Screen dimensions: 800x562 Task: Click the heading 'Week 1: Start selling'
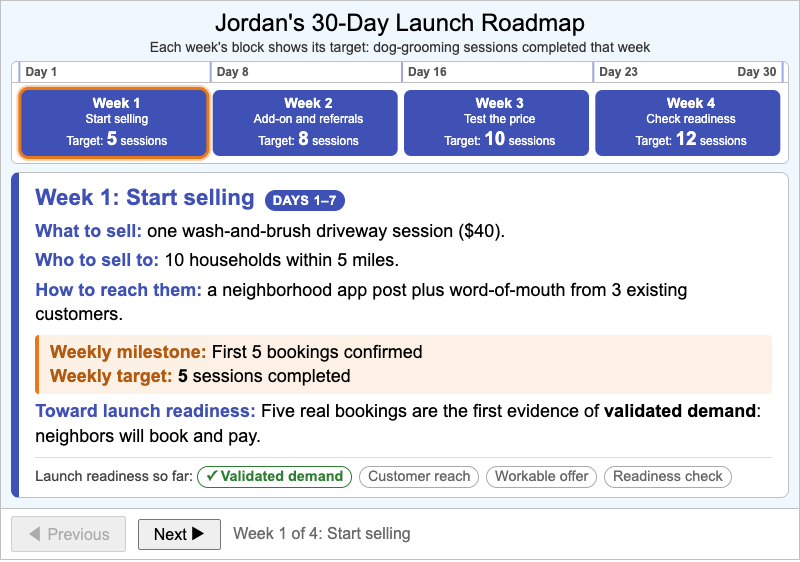click(x=145, y=198)
